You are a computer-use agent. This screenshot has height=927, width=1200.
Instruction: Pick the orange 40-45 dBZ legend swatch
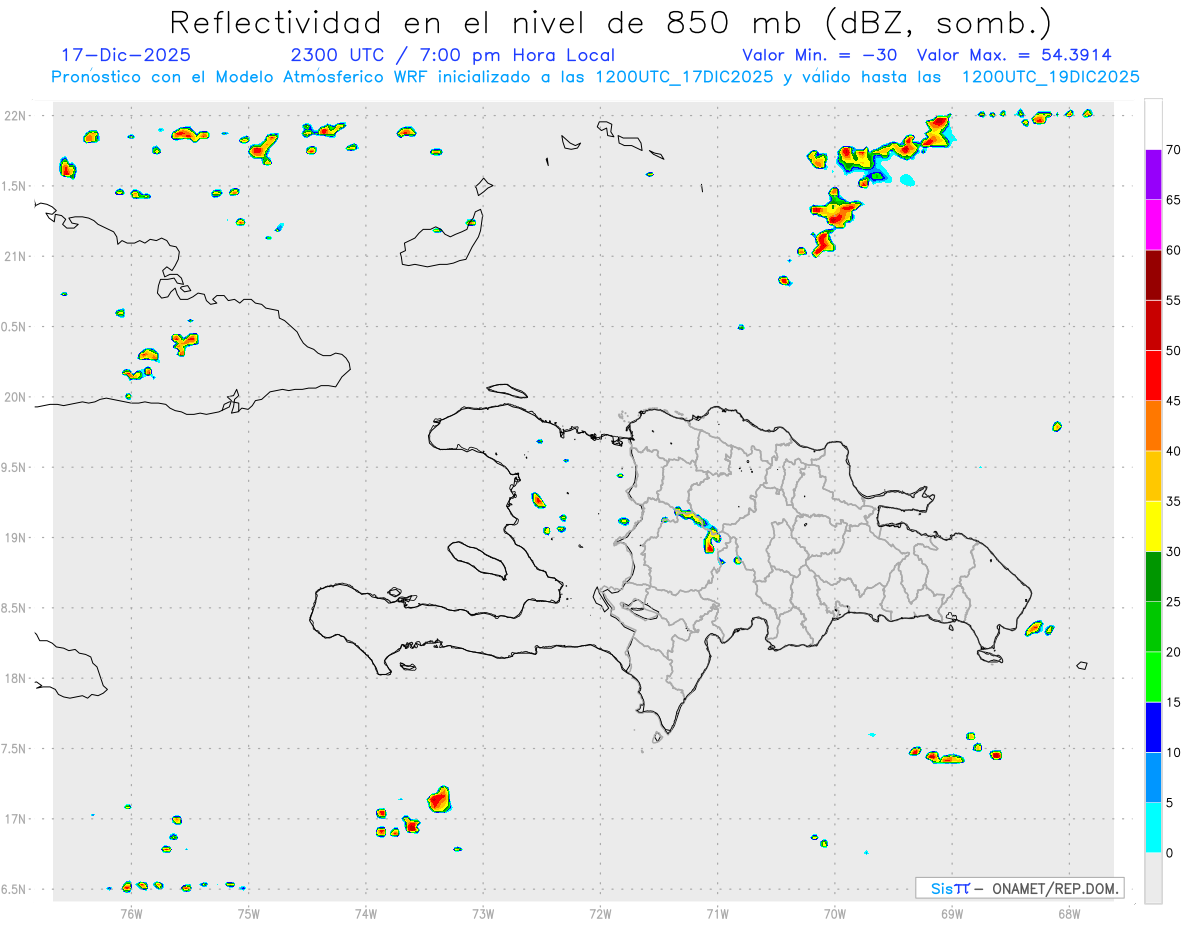(1153, 426)
